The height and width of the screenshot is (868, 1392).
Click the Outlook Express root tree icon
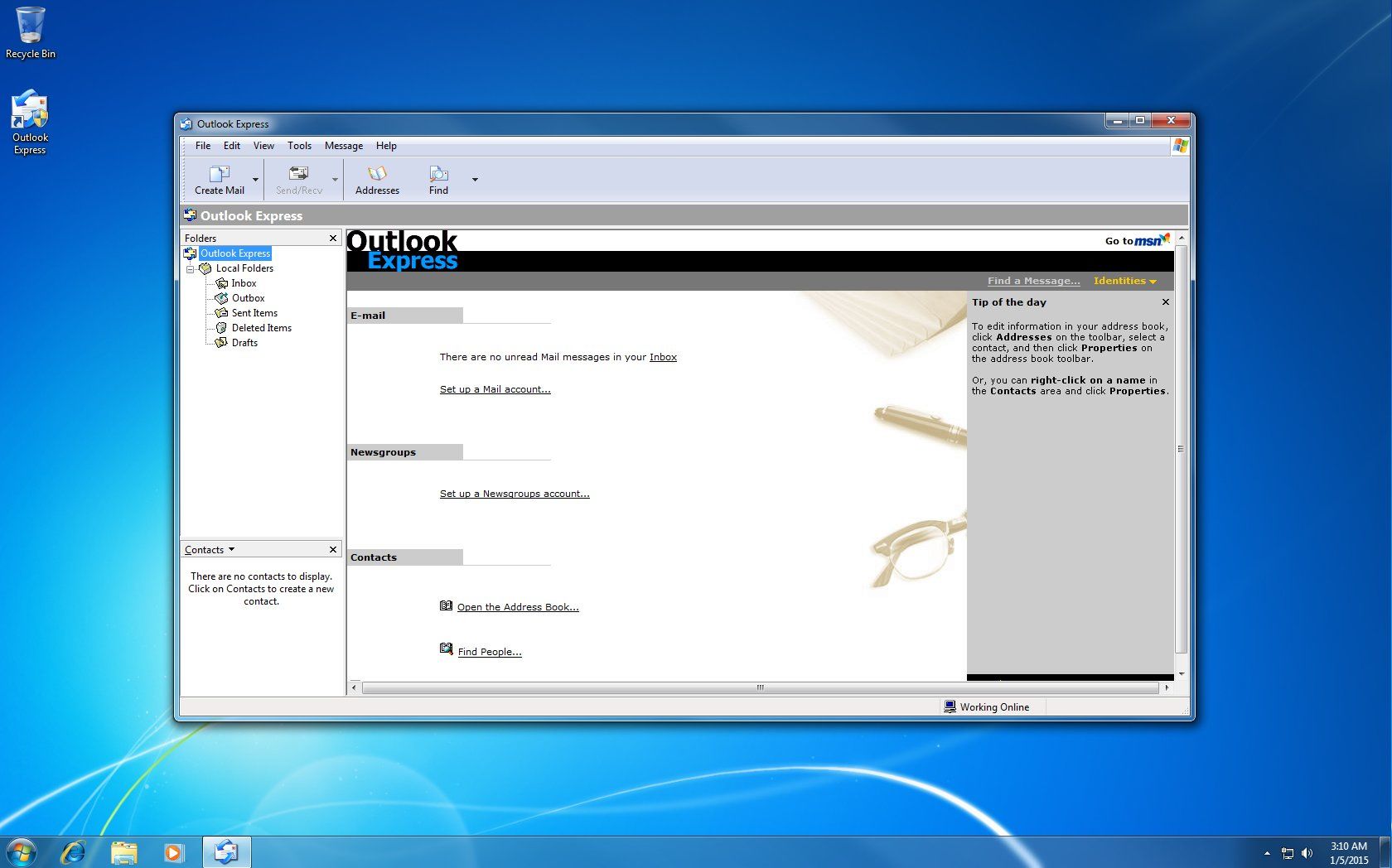click(x=190, y=253)
